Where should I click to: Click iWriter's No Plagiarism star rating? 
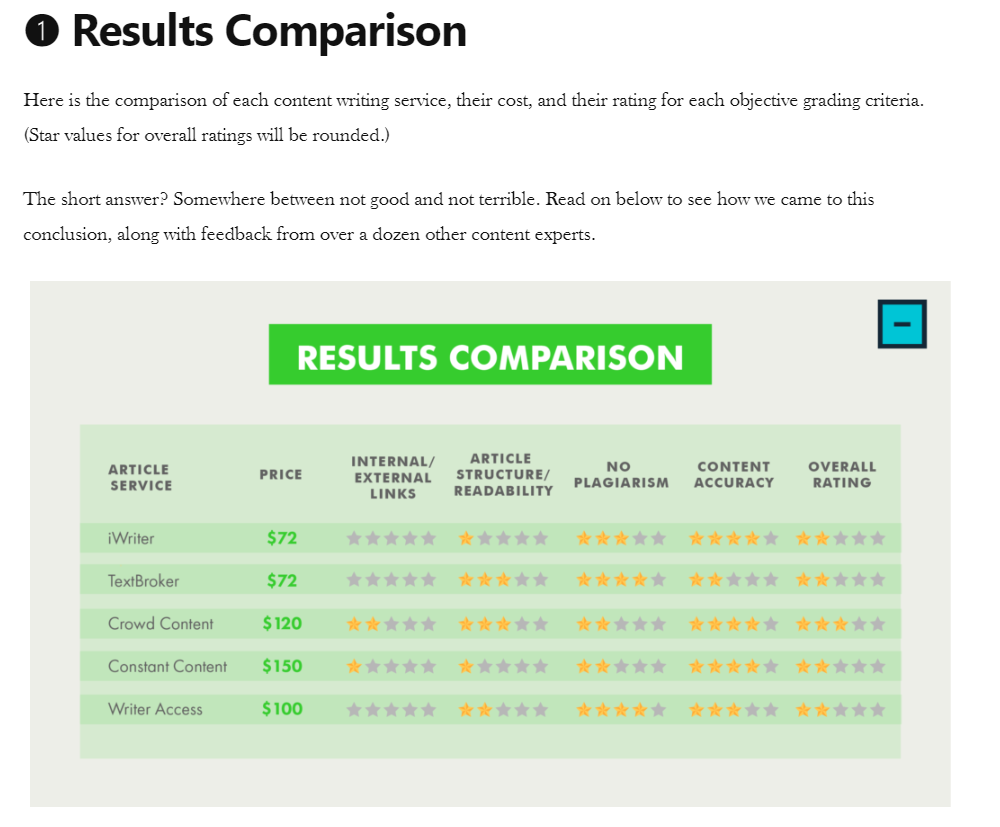(620, 538)
